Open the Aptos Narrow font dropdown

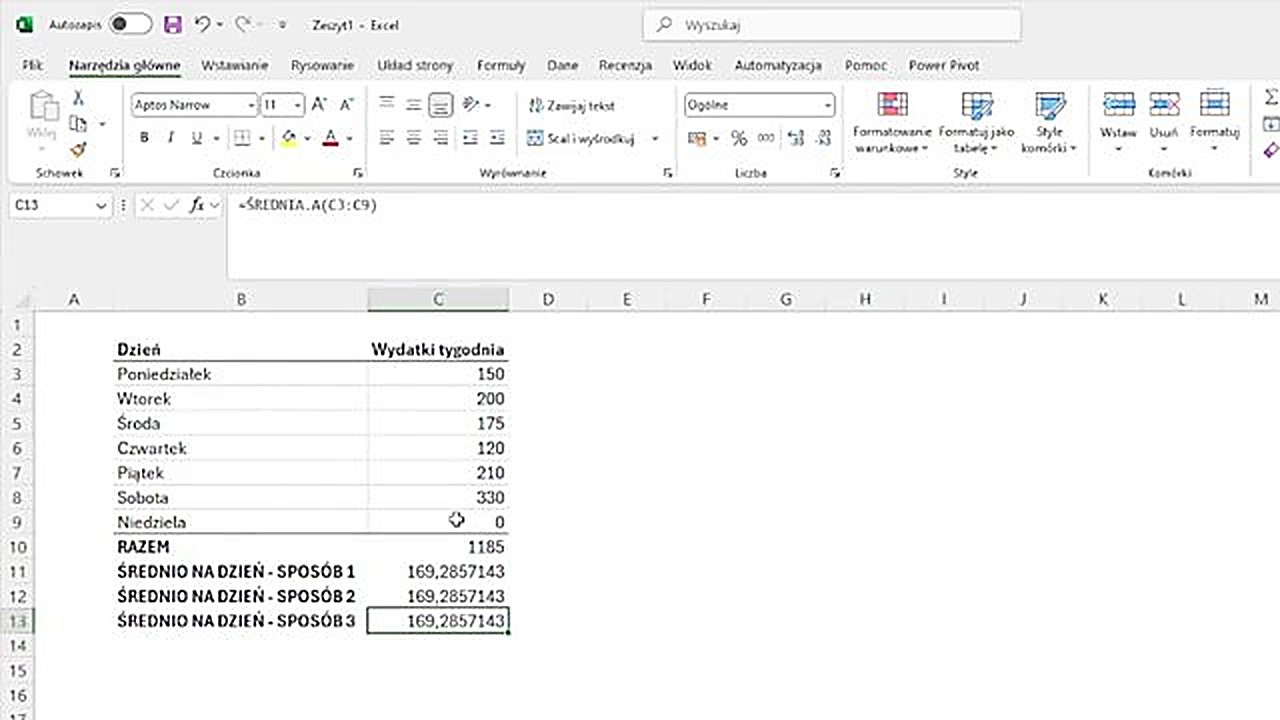[250, 105]
